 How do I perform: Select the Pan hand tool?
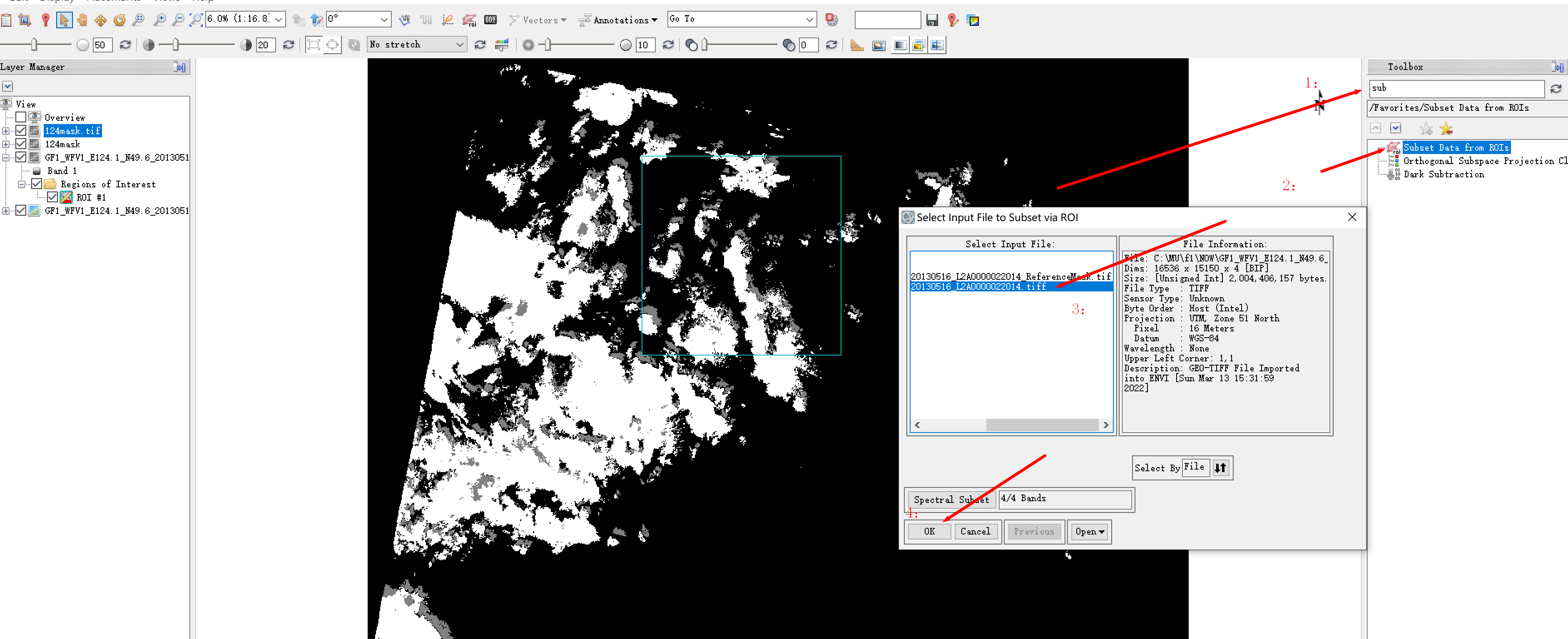click(82, 20)
